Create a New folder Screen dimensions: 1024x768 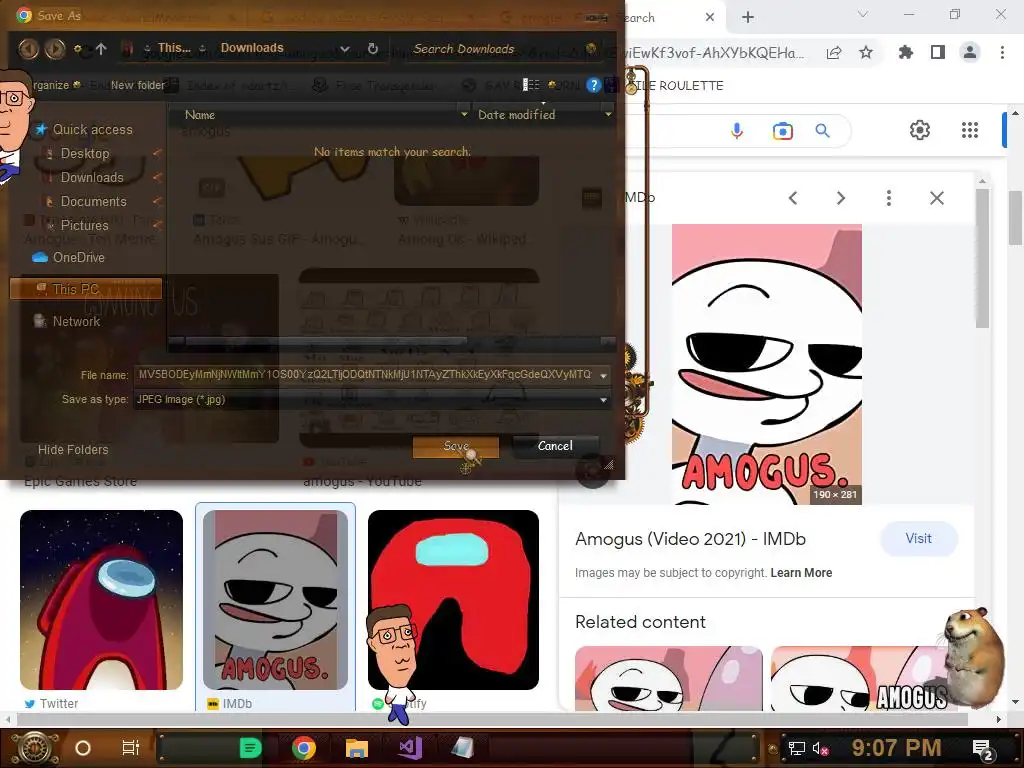pyautogui.click(x=138, y=85)
